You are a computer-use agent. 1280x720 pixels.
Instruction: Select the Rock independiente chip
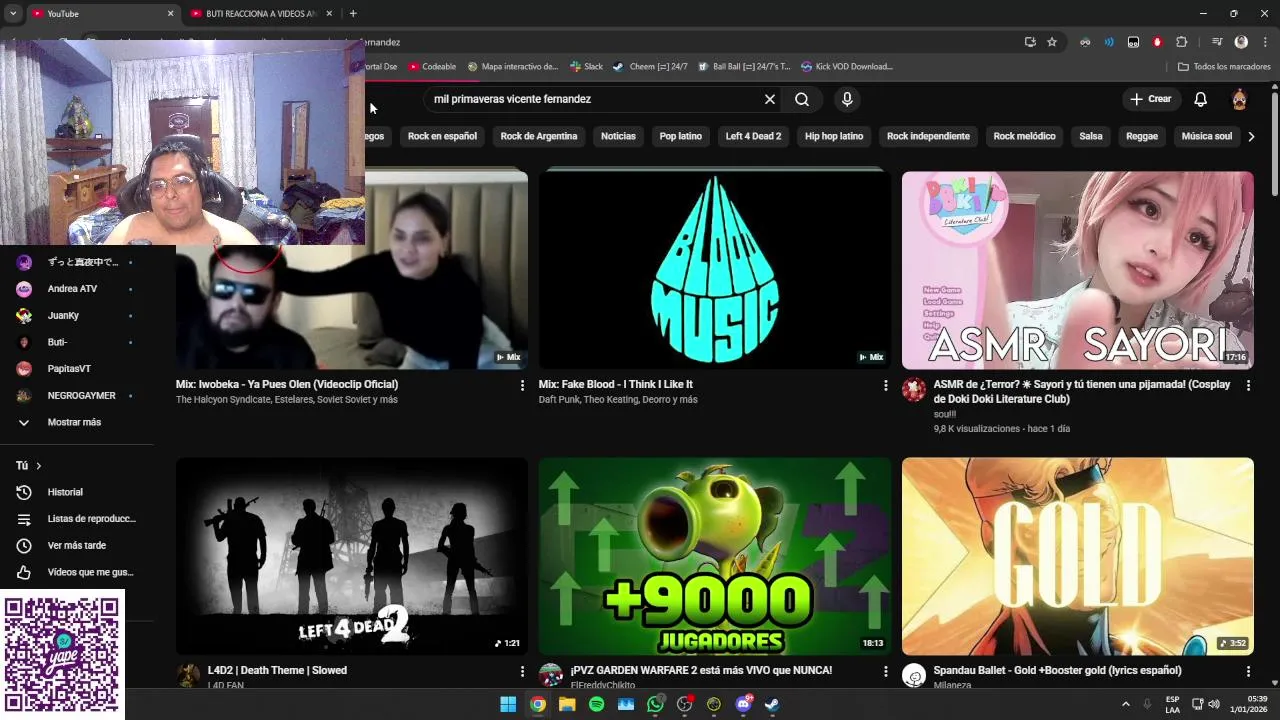tap(928, 136)
